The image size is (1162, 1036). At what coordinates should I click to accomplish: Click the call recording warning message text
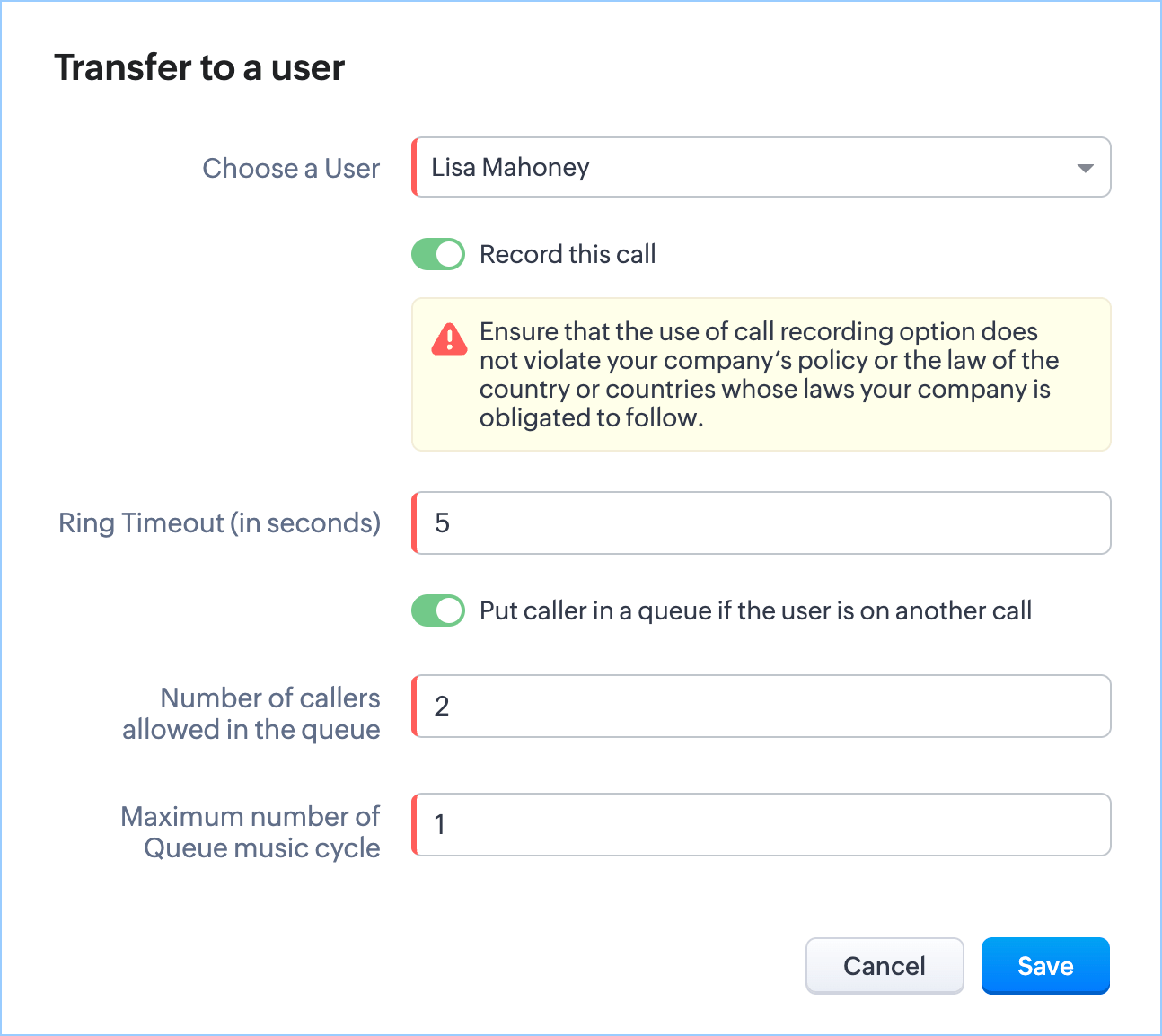tap(768, 374)
